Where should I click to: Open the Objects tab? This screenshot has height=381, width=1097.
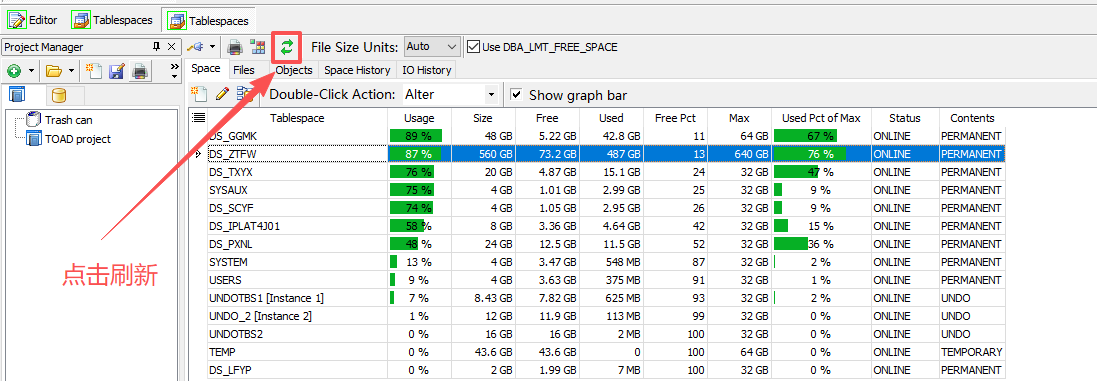coord(294,70)
